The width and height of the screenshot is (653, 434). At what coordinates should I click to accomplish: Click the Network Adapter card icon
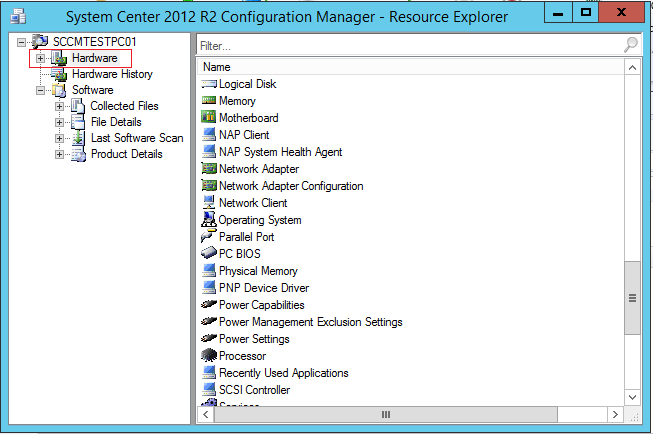(x=209, y=168)
